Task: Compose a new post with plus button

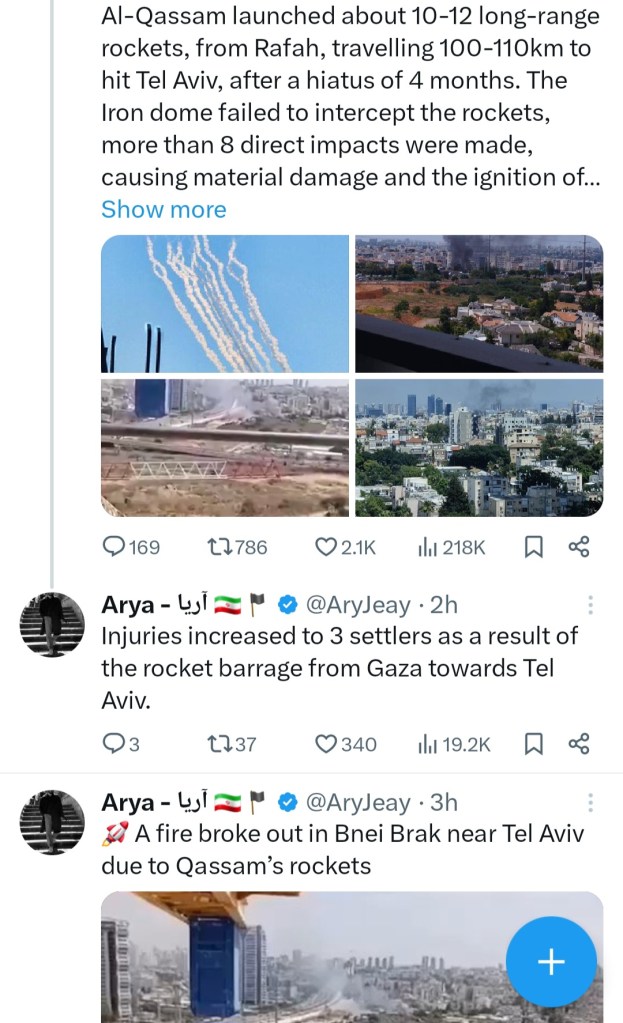Action: [551, 961]
